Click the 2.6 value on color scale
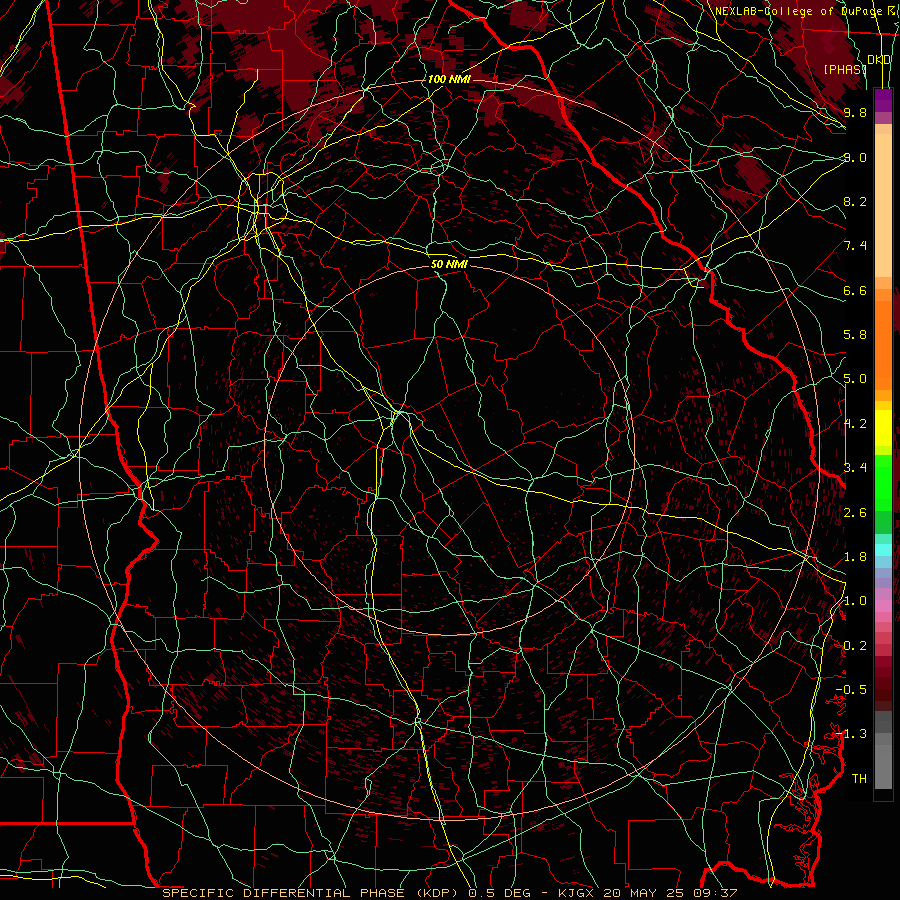Viewport: 900px width, 900px height. [855, 513]
